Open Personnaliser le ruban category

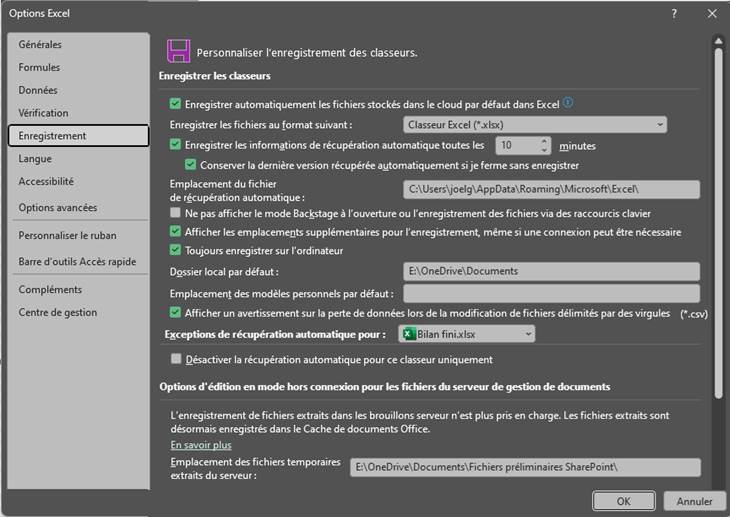click(x=78, y=236)
